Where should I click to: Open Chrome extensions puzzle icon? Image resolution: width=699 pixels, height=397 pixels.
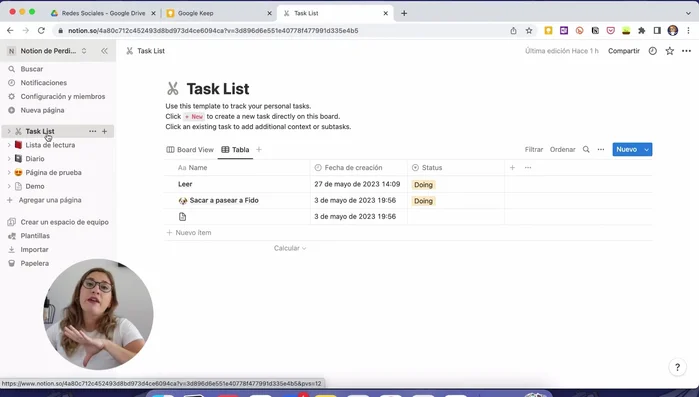pyautogui.click(x=641, y=31)
